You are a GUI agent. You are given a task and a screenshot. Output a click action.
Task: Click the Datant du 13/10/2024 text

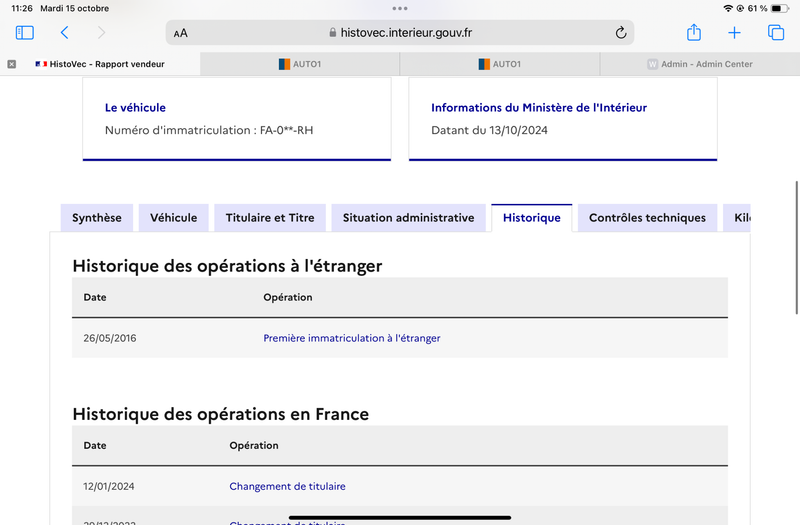(489, 130)
